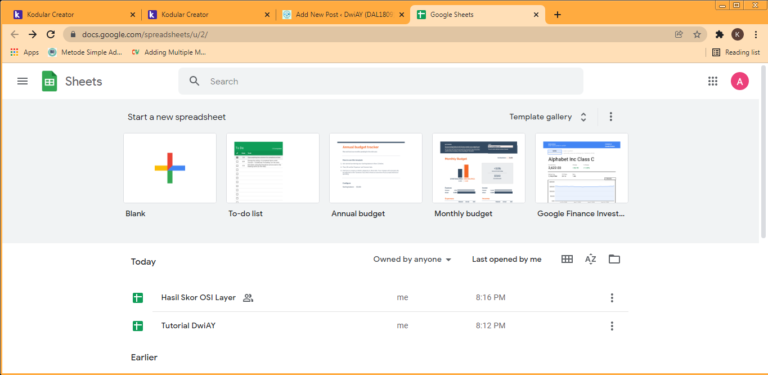Close the Add New Post tab
Image resolution: width=768 pixels, height=375 pixels.
[402, 15]
